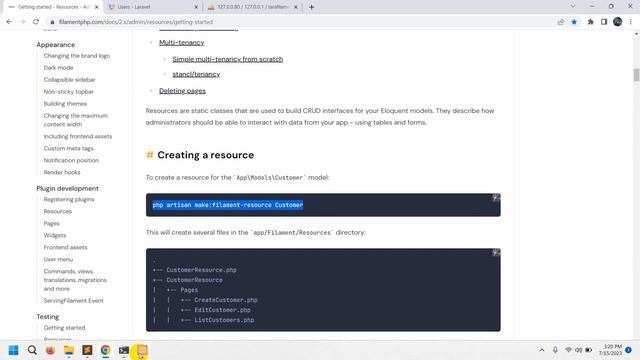Open Sublime Text from taskbar
640x360 pixels.
(x=87, y=350)
